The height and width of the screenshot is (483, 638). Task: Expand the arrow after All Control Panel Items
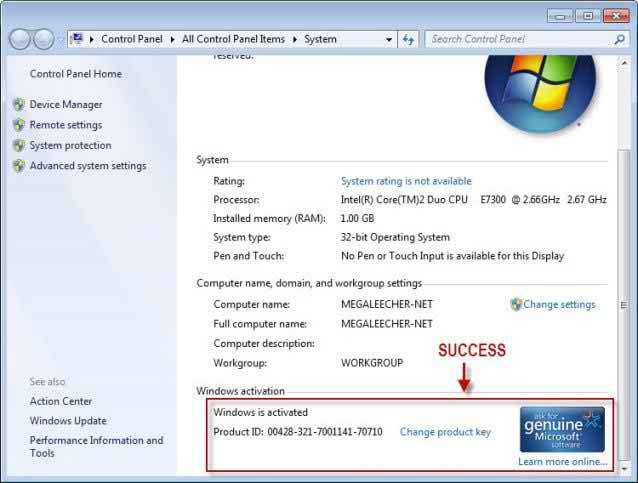(x=295, y=39)
